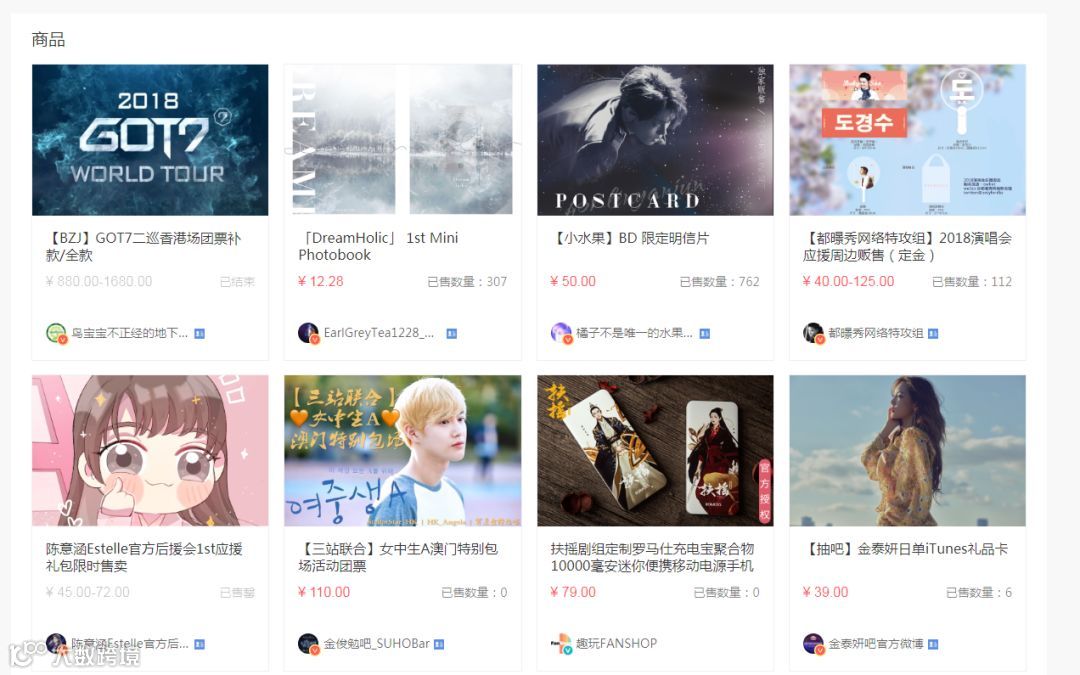Click title 「DreamHolic」1st Mini Photobook
Viewport: 1080px width, 675px height.
coord(379,247)
